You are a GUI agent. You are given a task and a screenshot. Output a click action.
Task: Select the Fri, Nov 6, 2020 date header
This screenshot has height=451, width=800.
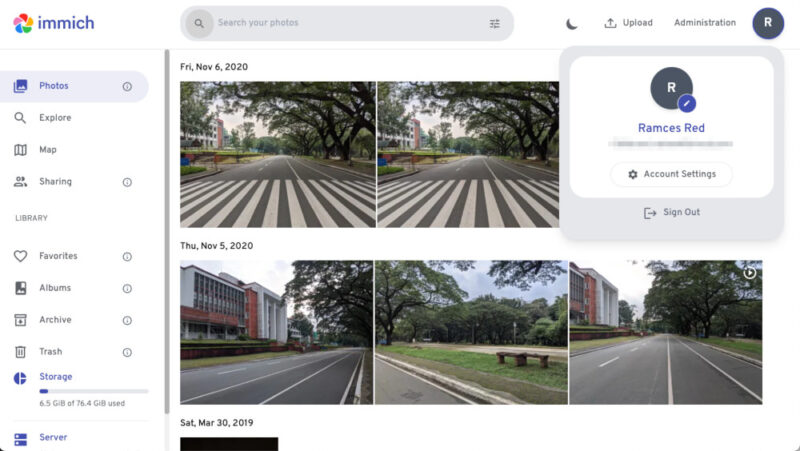point(214,67)
